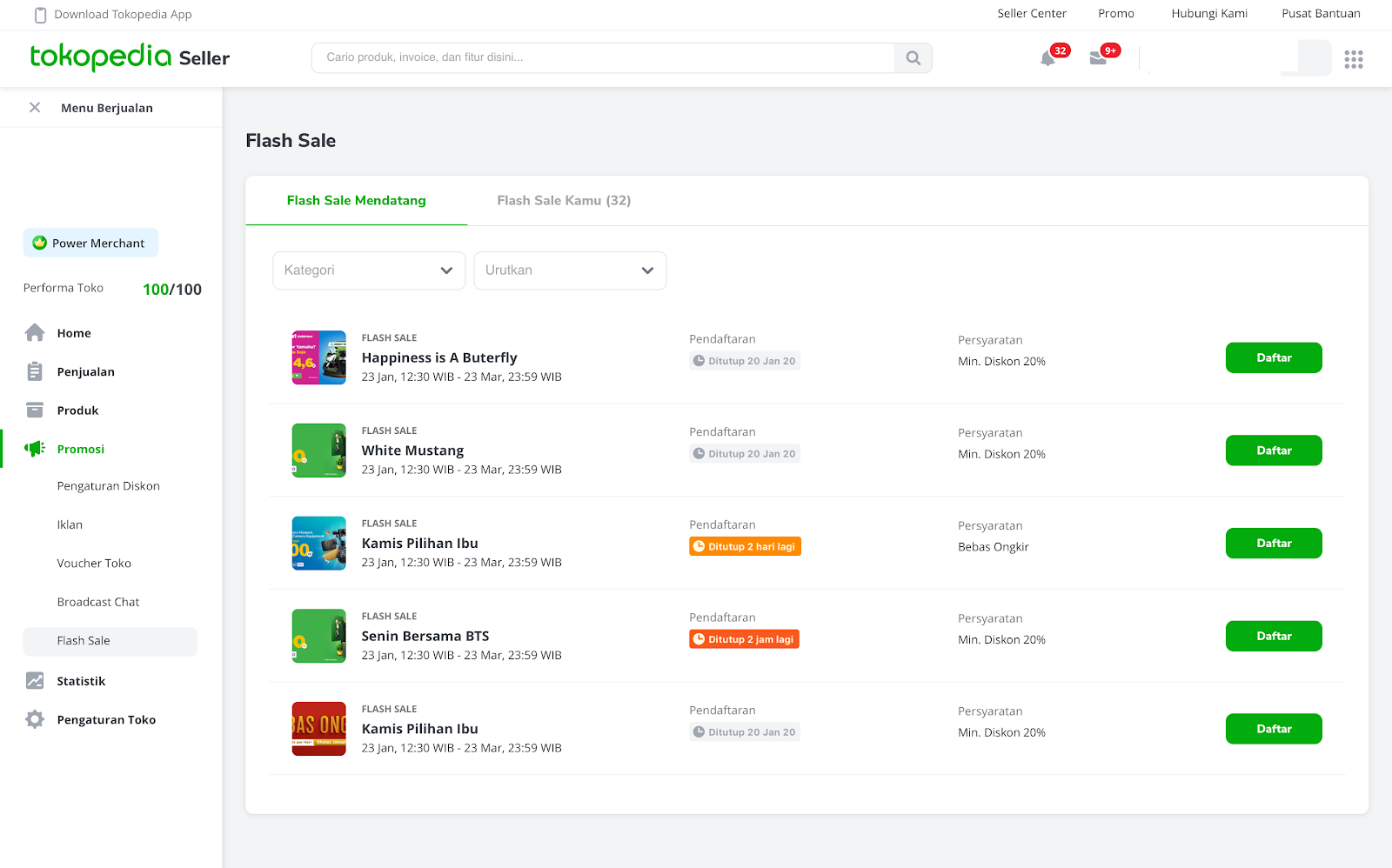Click Daftar for White Mustang
The image size is (1392, 868).
click(1274, 451)
